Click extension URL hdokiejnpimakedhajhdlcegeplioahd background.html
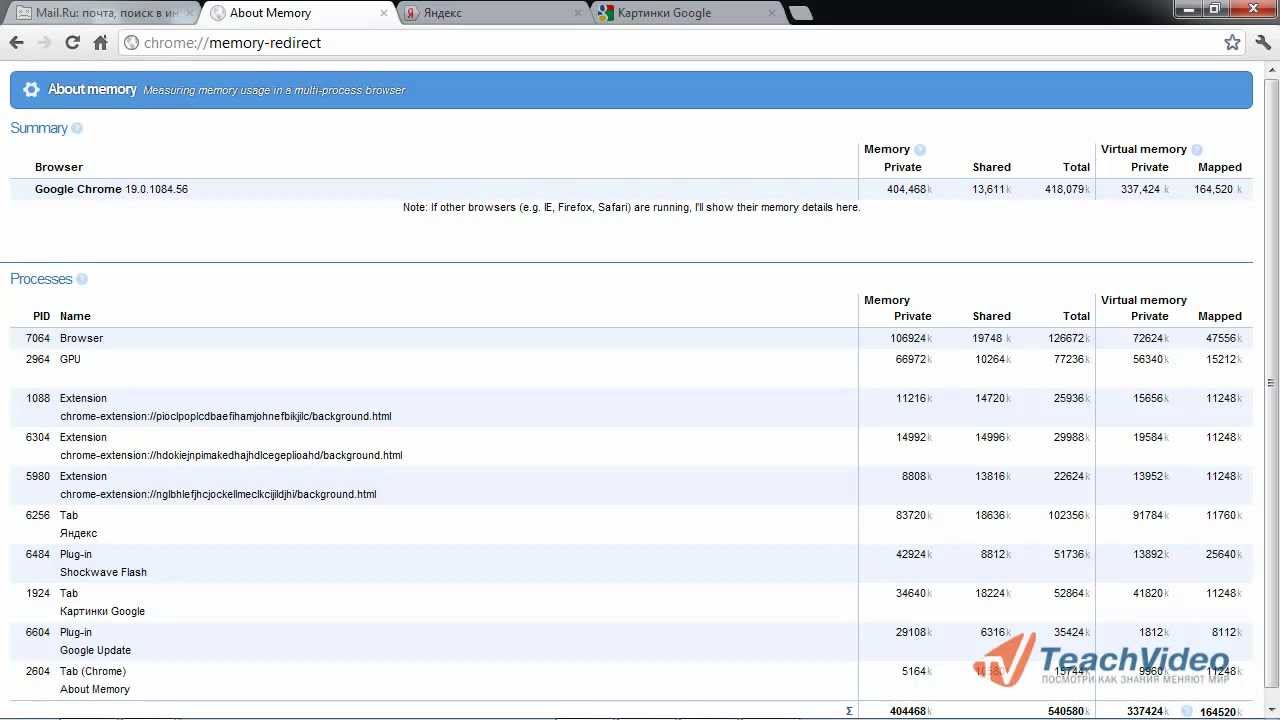This screenshot has height=720, width=1280. pos(231,455)
